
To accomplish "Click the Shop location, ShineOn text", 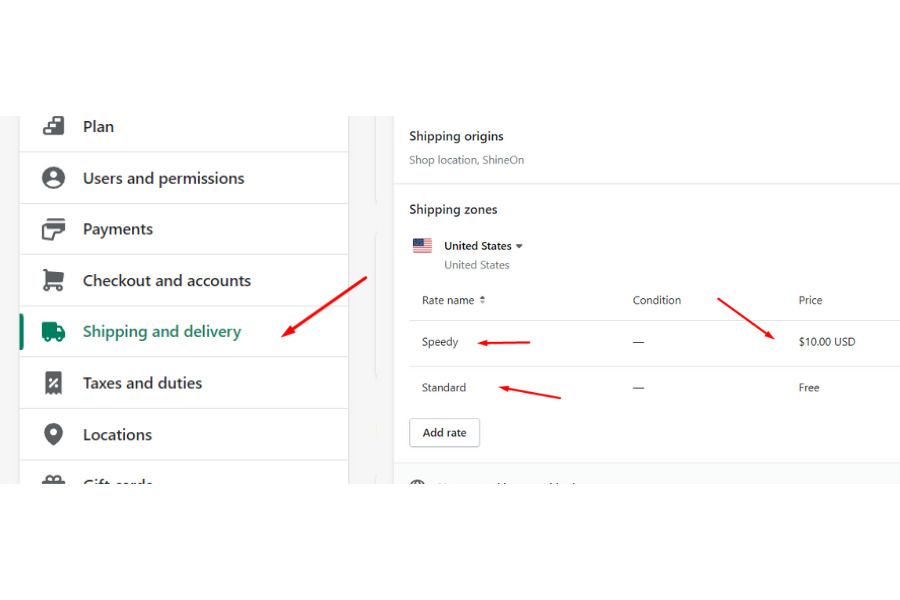I will [x=466, y=160].
